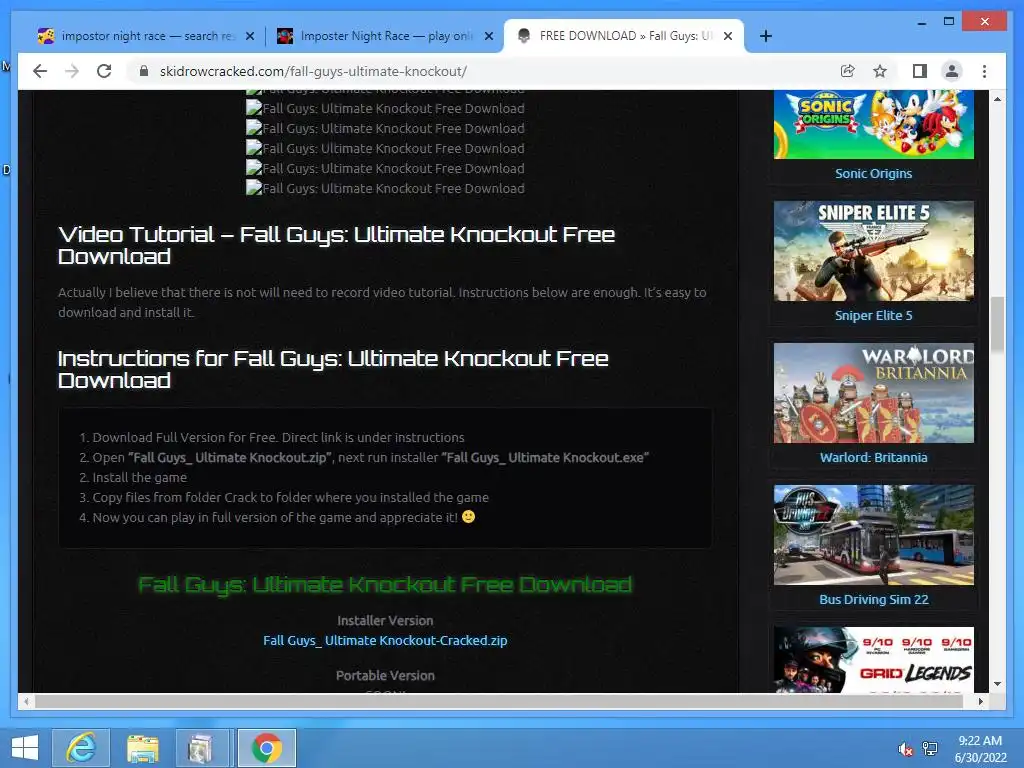Close the Imposter Night Race play tab
The width and height of the screenshot is (1024, 768).
click(x=488, y=36)
